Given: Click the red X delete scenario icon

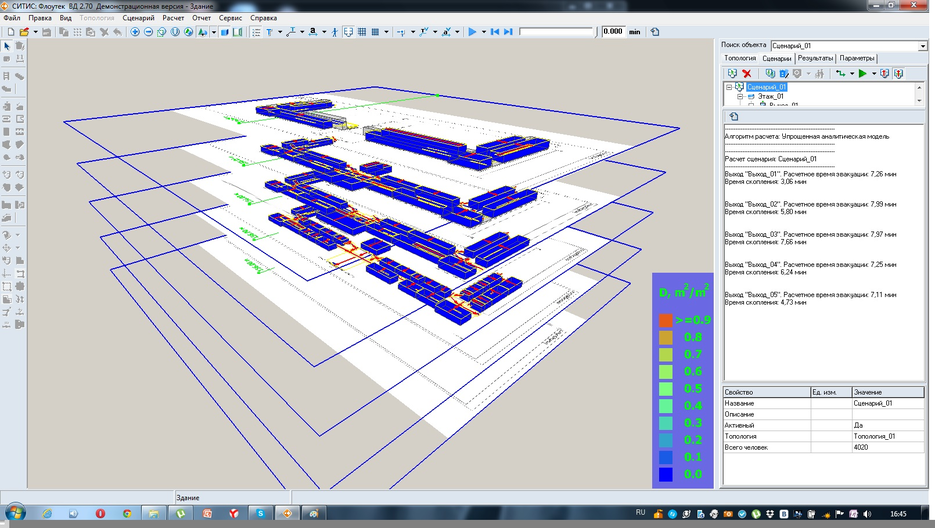Looking at the screenshot, I should coord(747,73).
